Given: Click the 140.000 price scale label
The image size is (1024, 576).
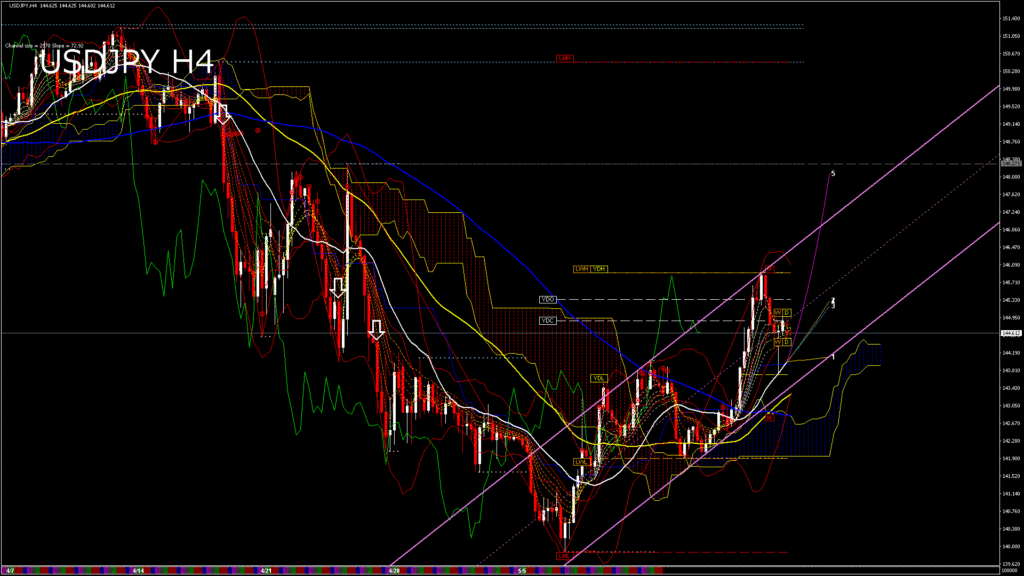Looking at the screenshot, I should (x=1010, y=546).
